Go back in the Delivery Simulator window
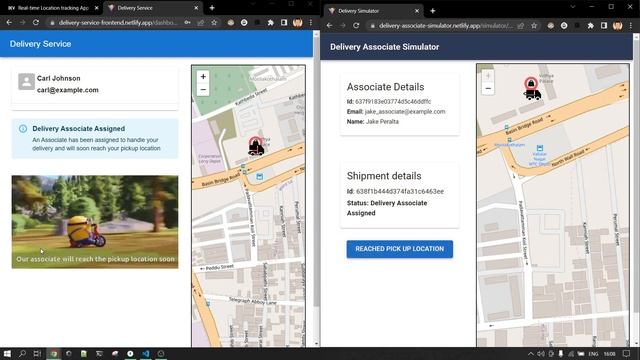 [x=329, y=26]
